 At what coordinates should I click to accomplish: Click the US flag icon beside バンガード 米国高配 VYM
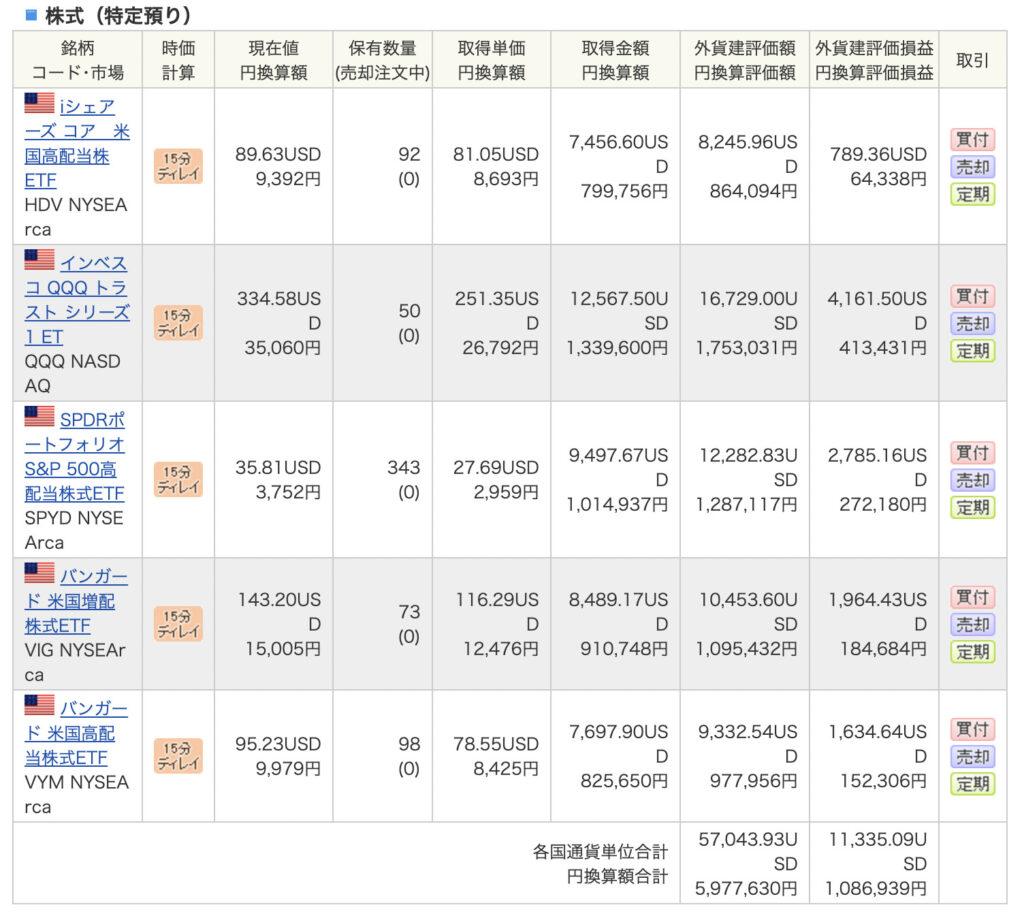39,705
